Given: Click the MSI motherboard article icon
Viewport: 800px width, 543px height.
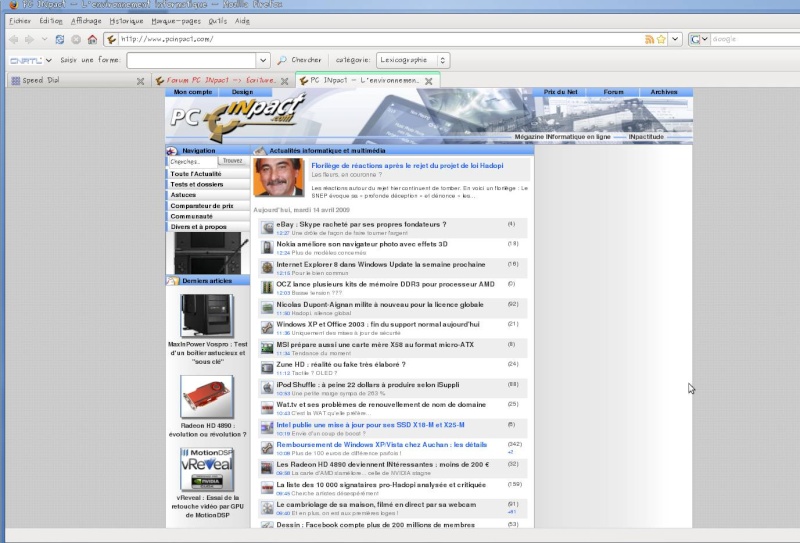Looking at the screenshot, I should coord(267,348).
